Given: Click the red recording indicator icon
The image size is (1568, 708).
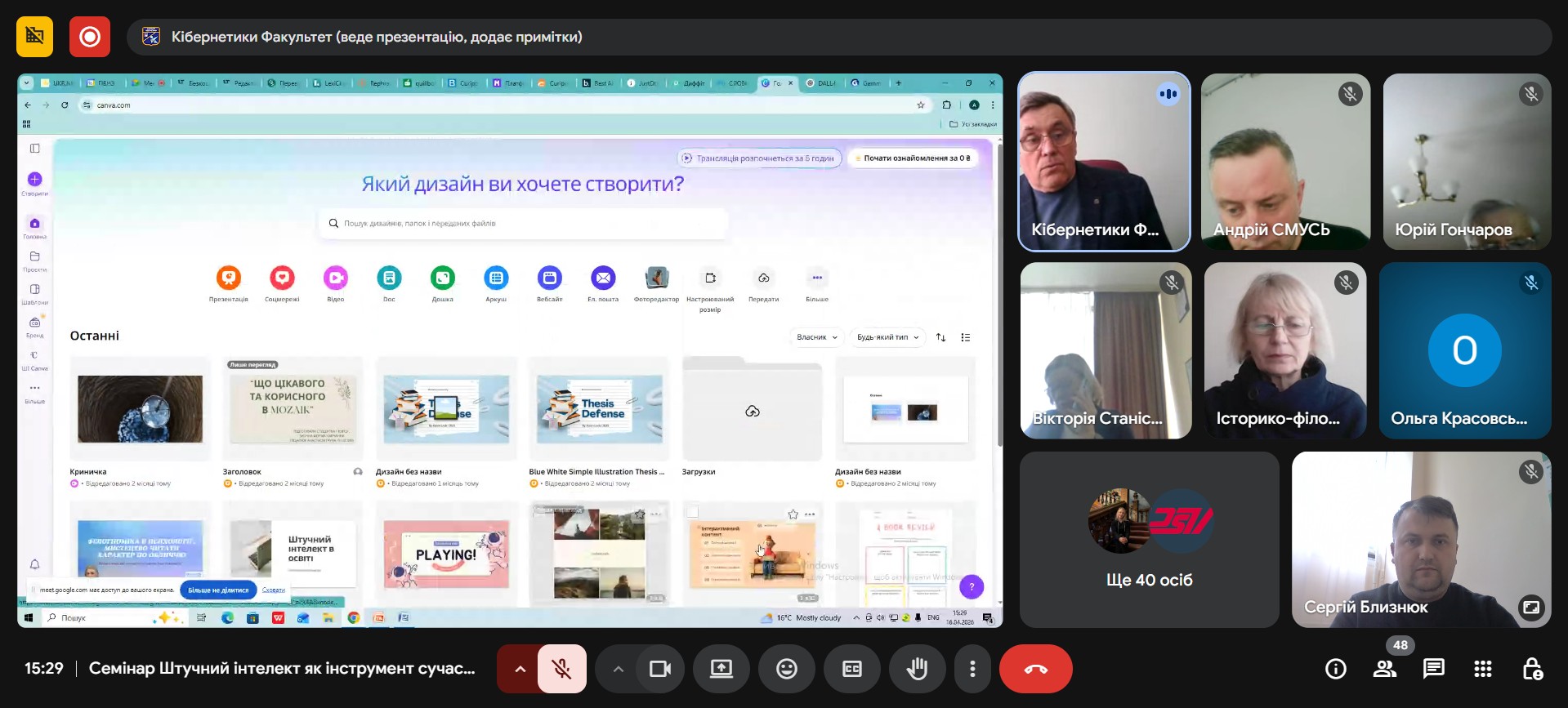Looking at the screenshot, I should coord(89,37).
